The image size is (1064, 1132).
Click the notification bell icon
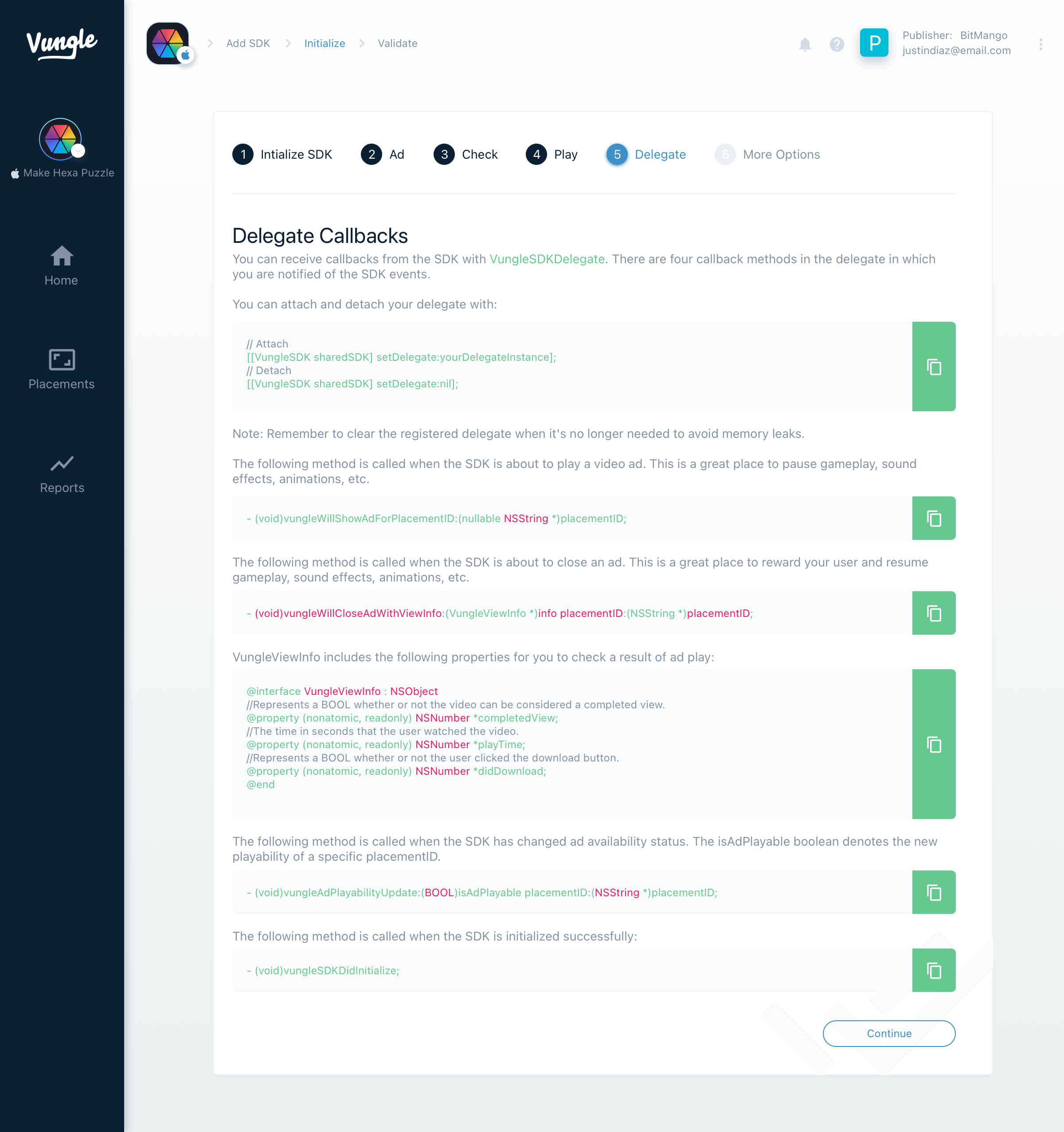[806, 44]
